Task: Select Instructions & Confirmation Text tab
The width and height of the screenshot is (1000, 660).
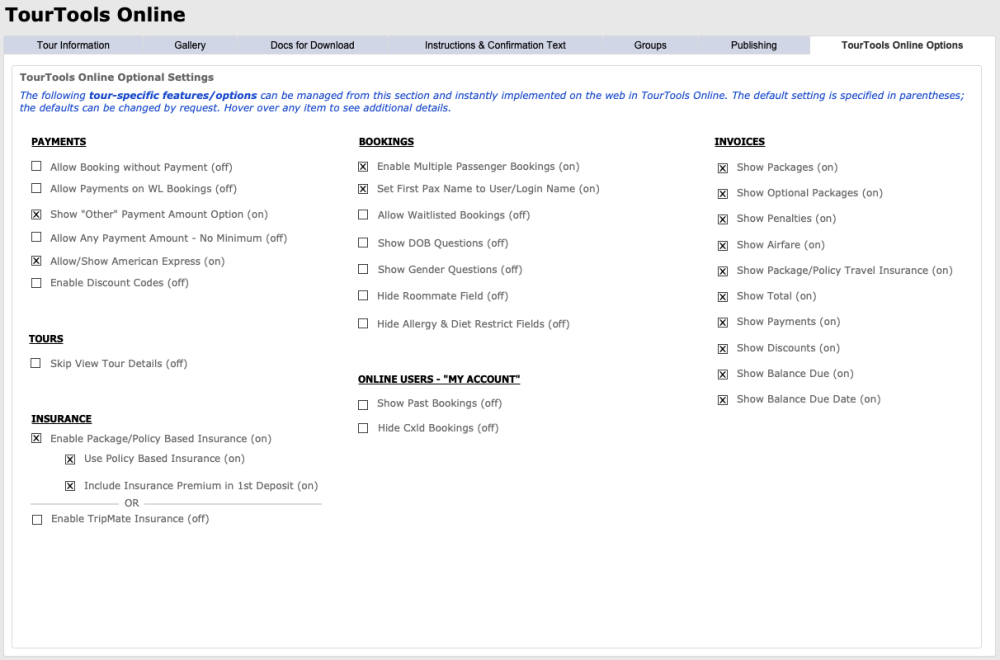Action: tap(495, 45)
